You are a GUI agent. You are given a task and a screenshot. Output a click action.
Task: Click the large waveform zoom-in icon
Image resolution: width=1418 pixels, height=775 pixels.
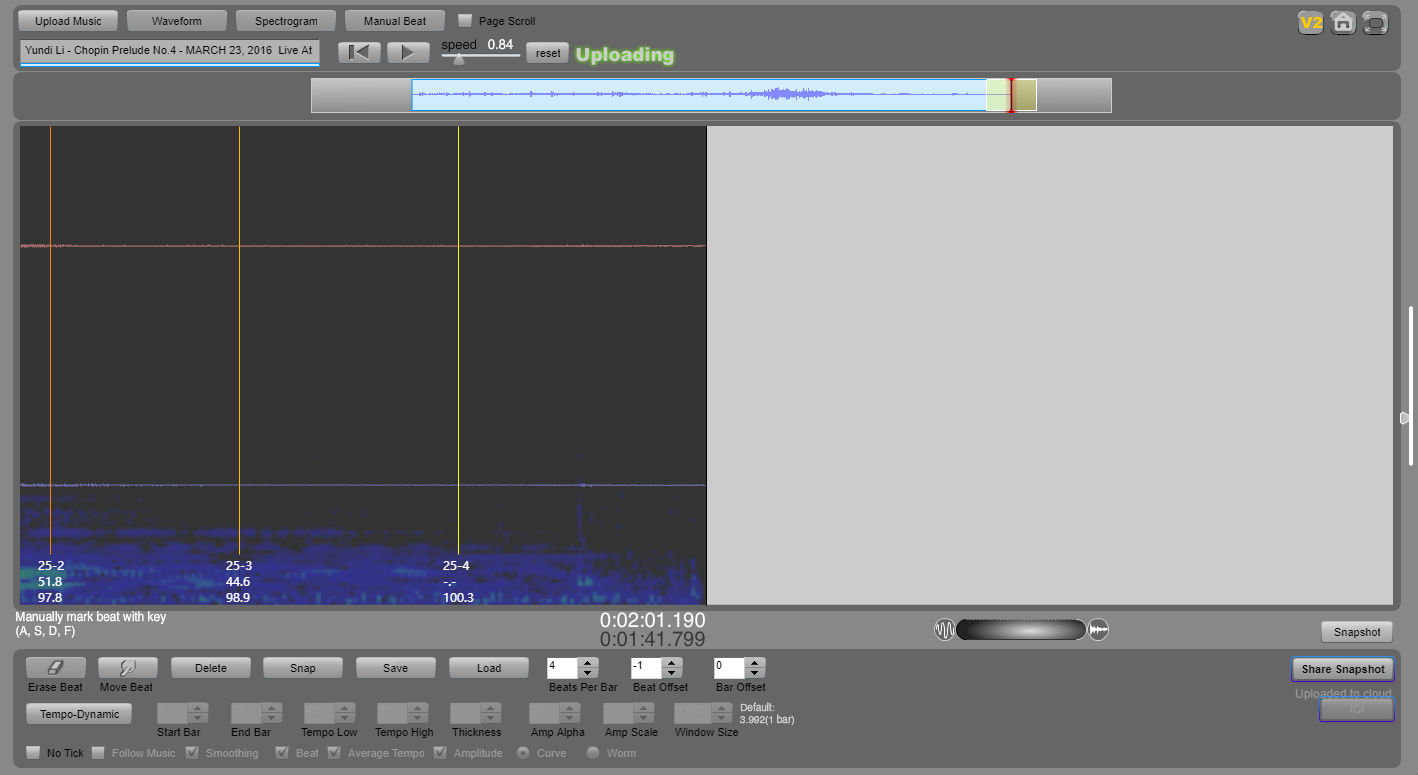point(1099,630)
